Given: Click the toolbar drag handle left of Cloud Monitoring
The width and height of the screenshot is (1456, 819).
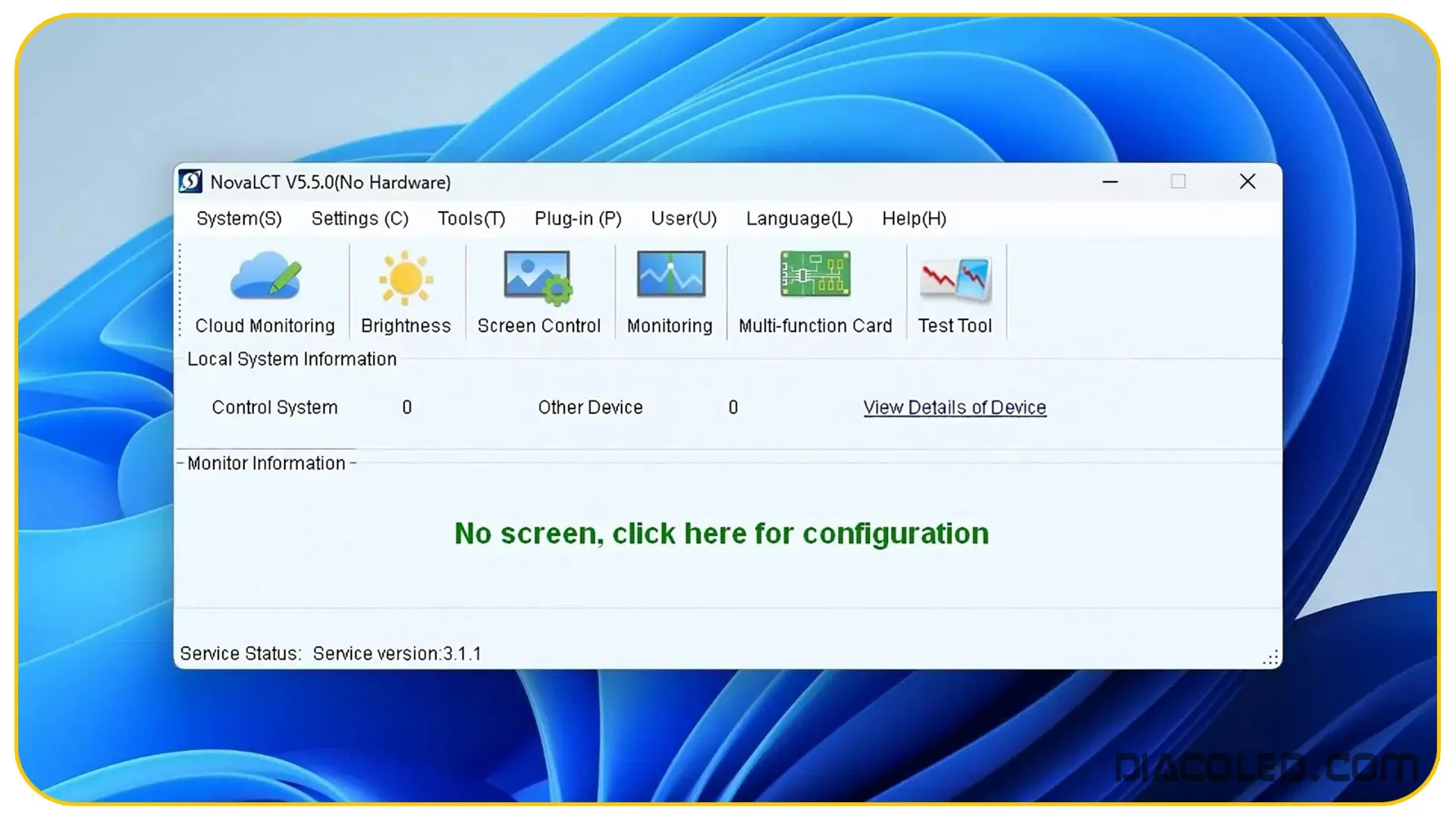Looking at the screenshot, I should tap(180, 290).
